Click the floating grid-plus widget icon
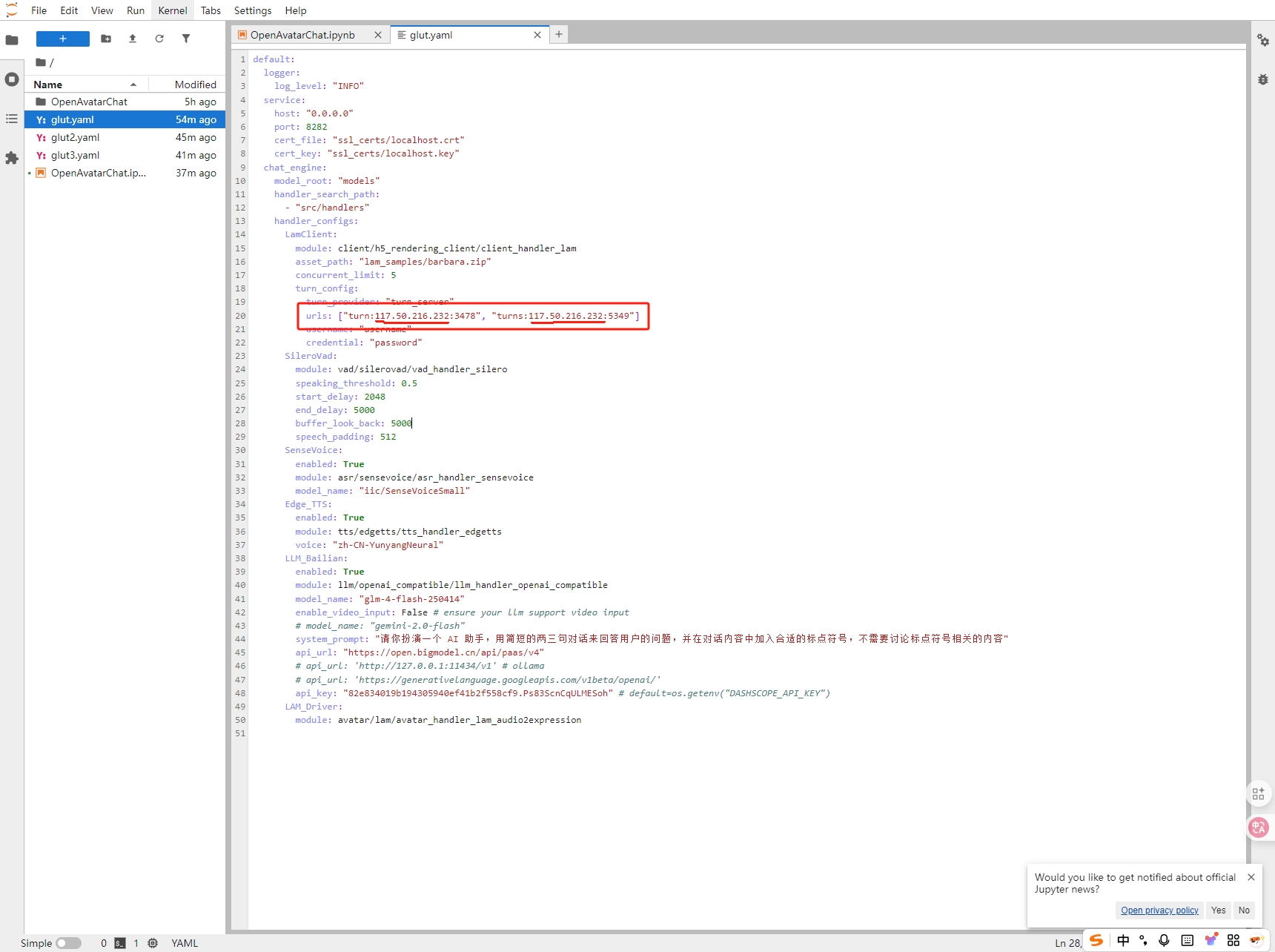This screenshot has width=1275, height=952. click(x=1259, y=793)
